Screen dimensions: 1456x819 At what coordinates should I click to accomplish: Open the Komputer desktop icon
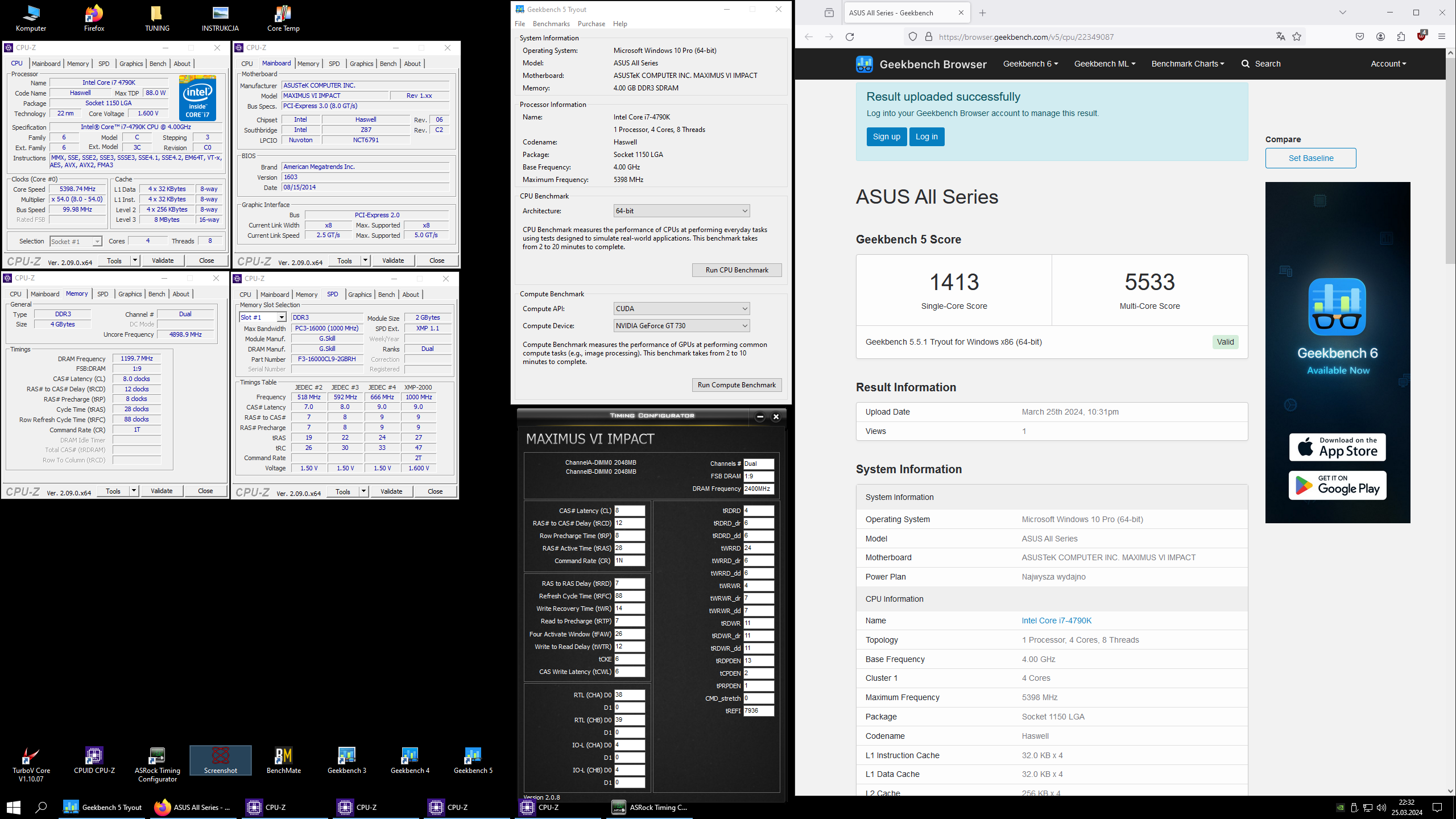tap(31, 18)
